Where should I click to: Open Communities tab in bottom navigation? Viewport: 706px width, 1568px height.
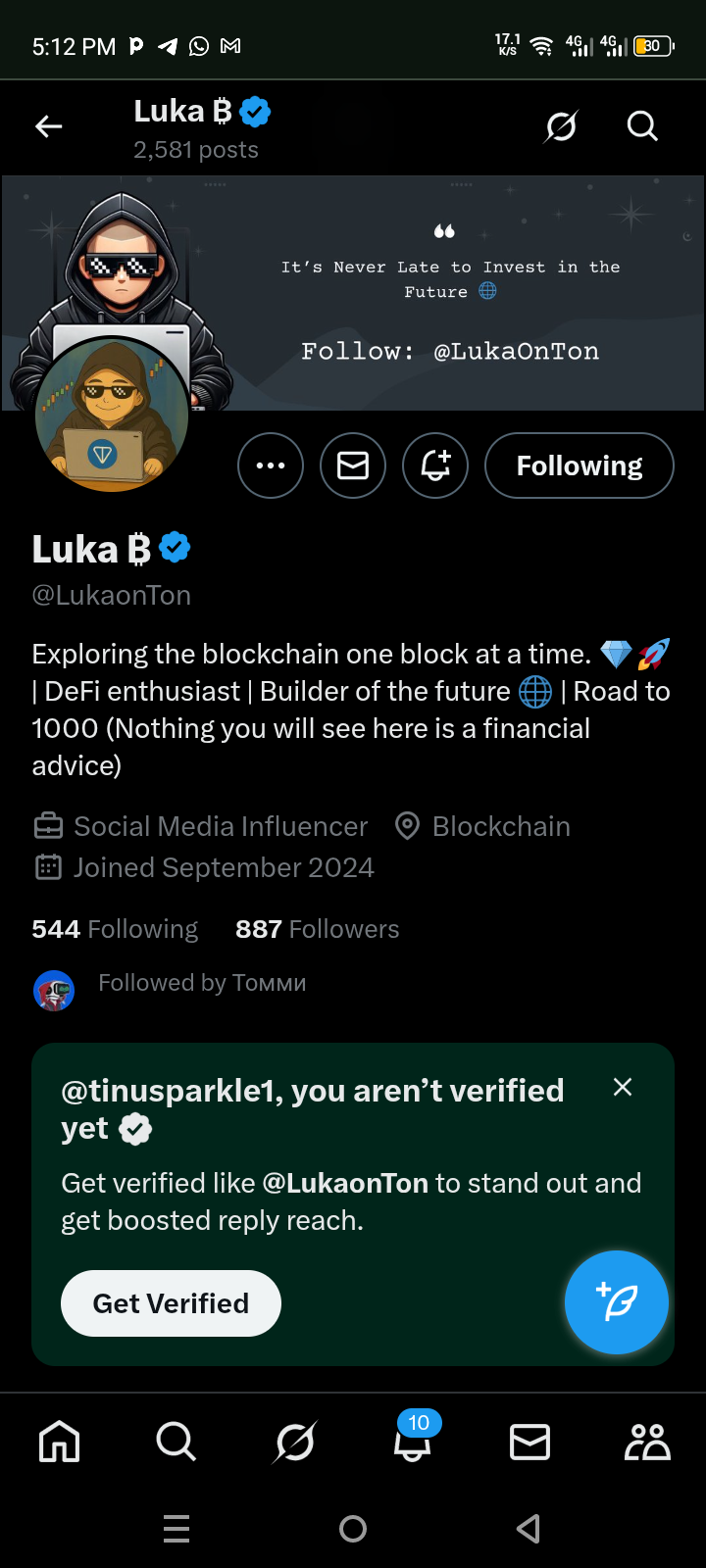pos(647,1442)
